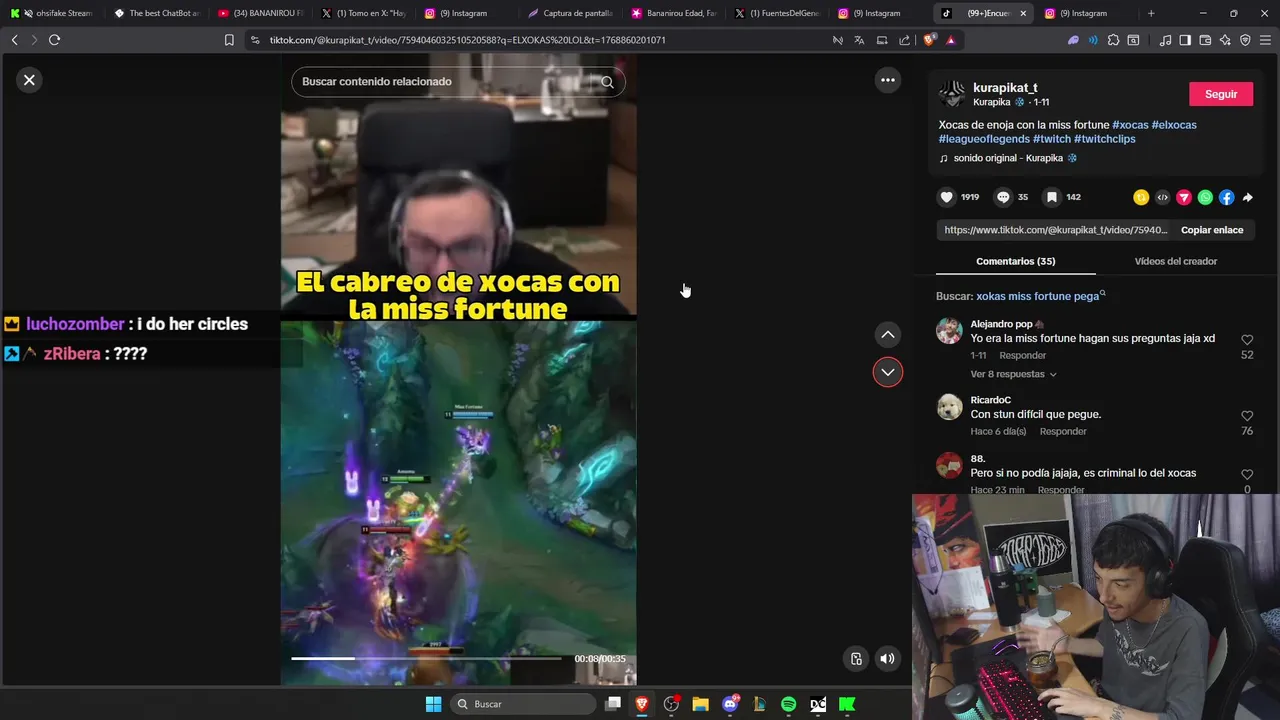
Task: Open the Windows Start menu
Action: [433, 704]
